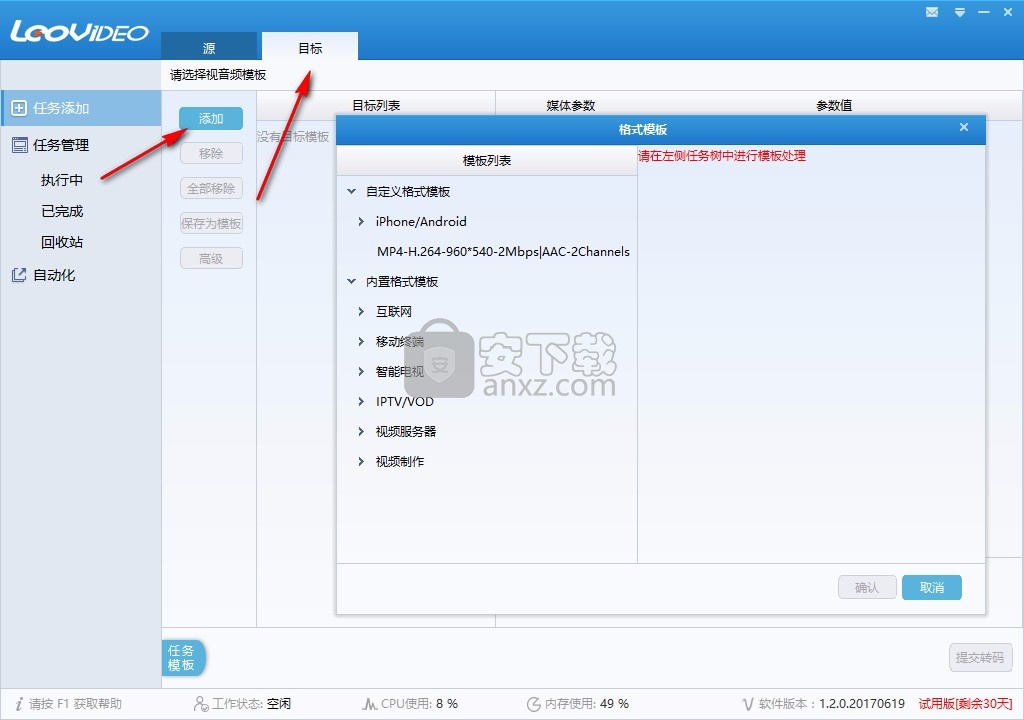1024x720 pixels.
Task: Select the 视频制作 tree label
Action: 400,462
